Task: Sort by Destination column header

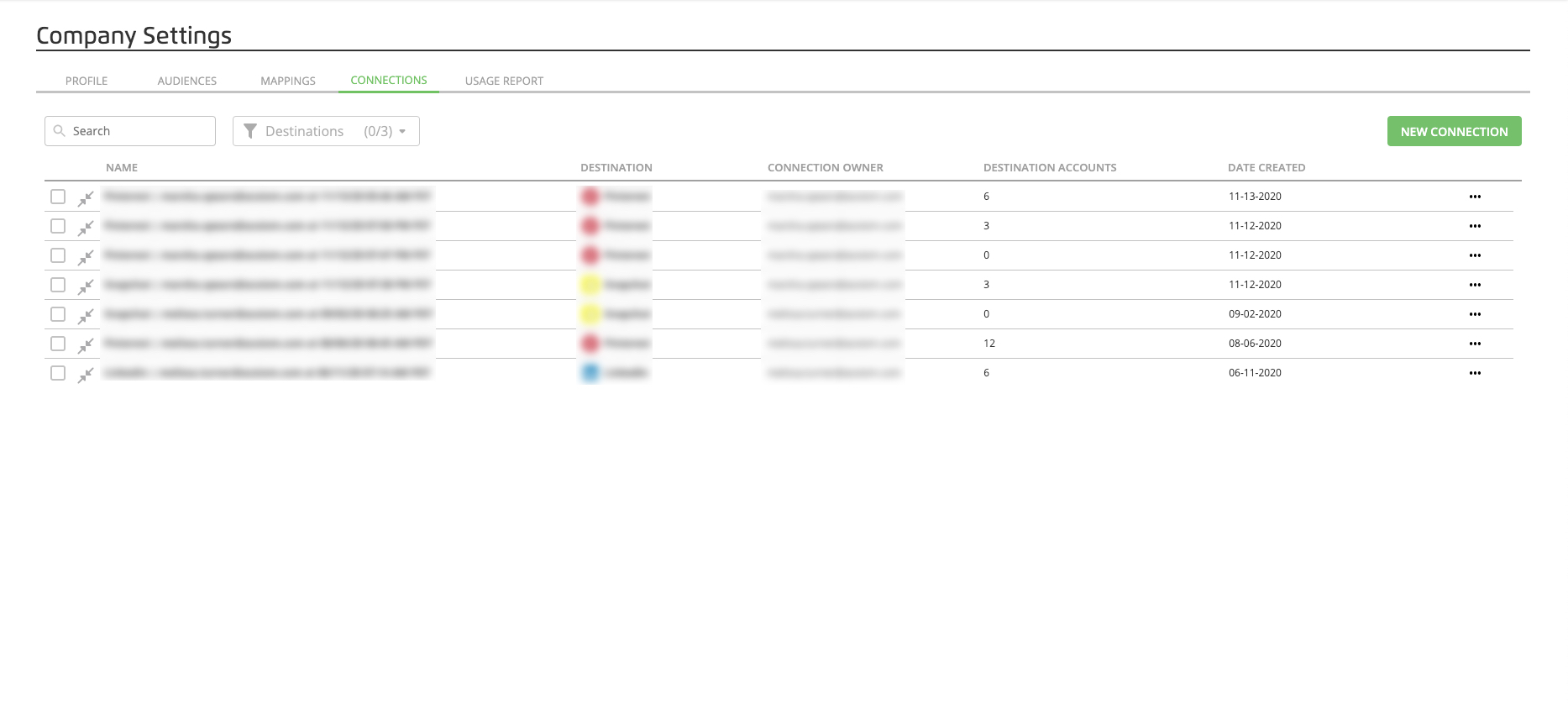Action: (x=616, y=167)
